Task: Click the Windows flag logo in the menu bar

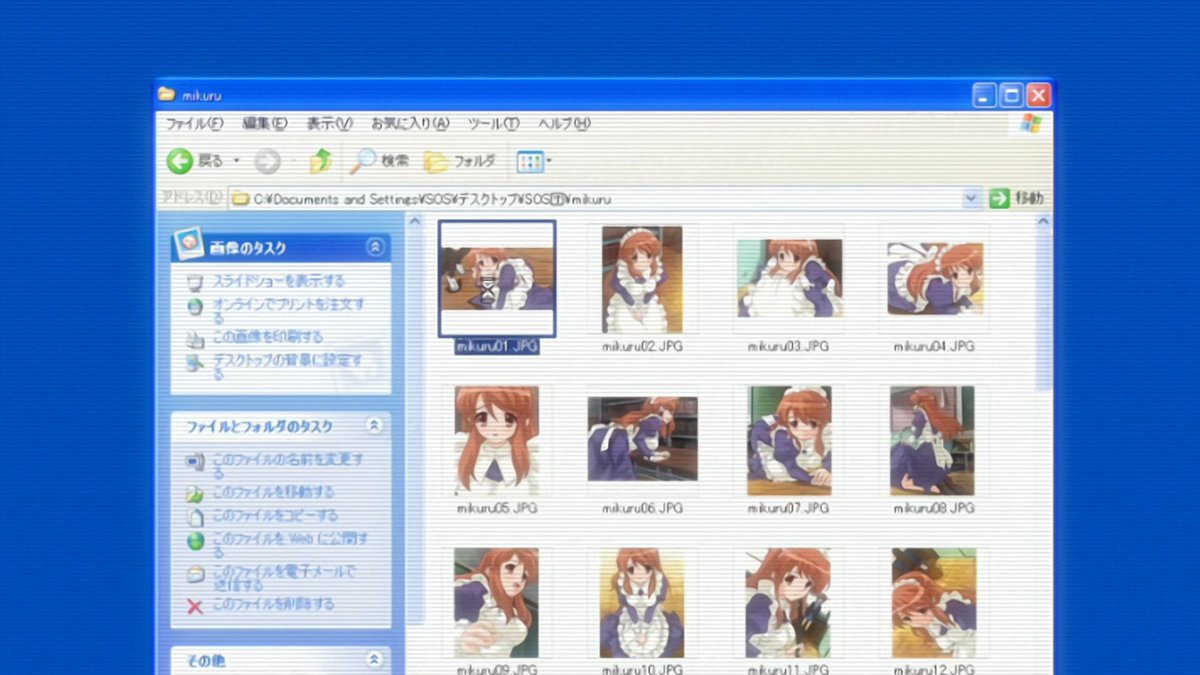Action: click(x=1031, y=123)
